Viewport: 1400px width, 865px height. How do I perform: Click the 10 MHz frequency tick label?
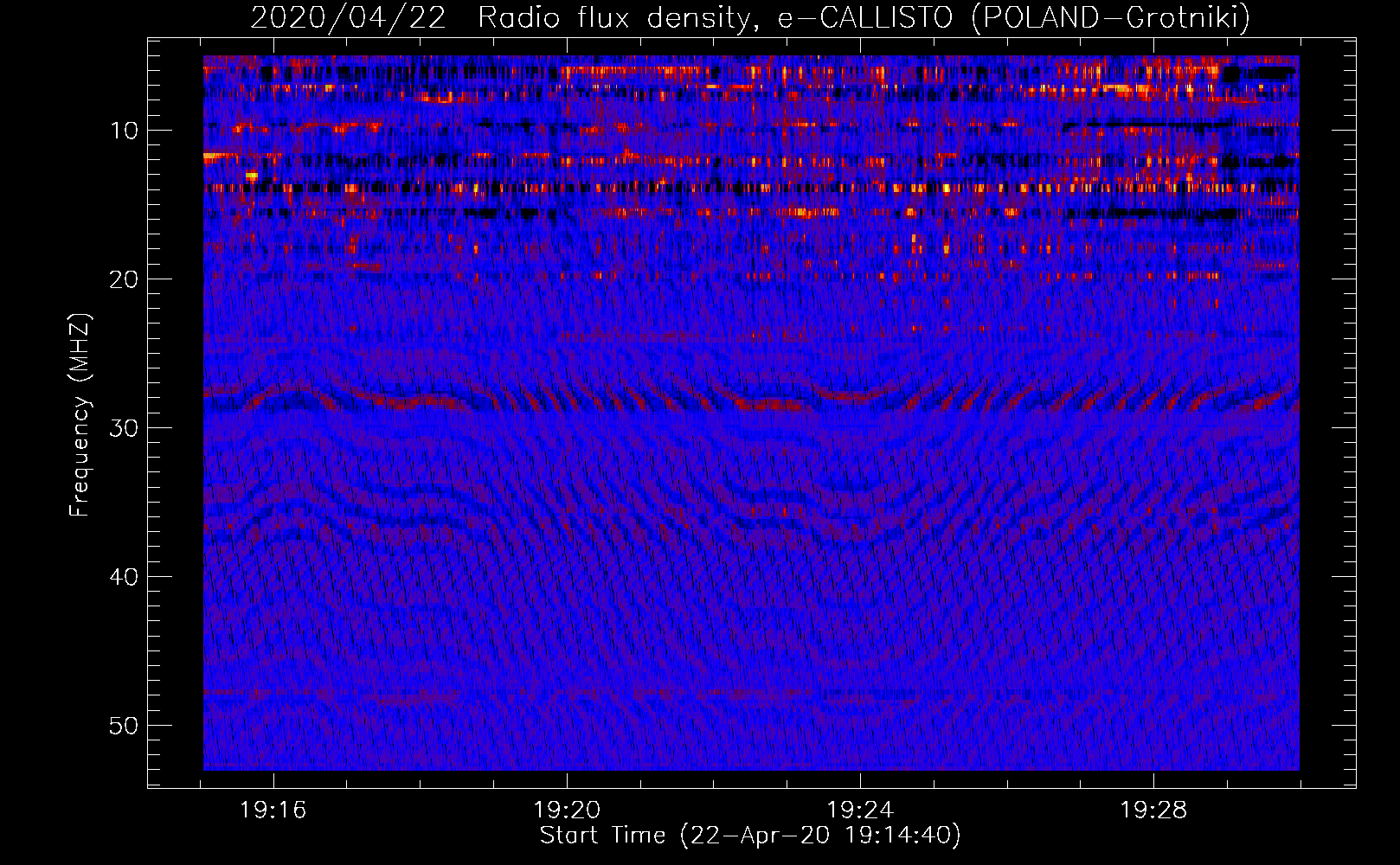point(125,131)
